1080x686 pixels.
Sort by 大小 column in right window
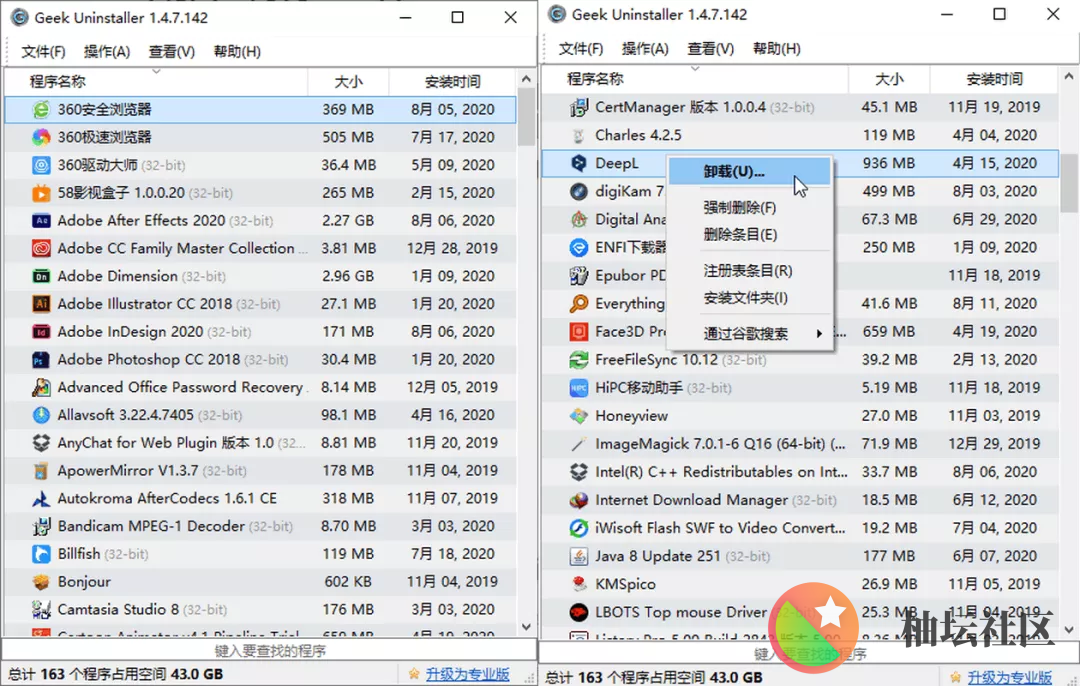[x=889, y=79]
